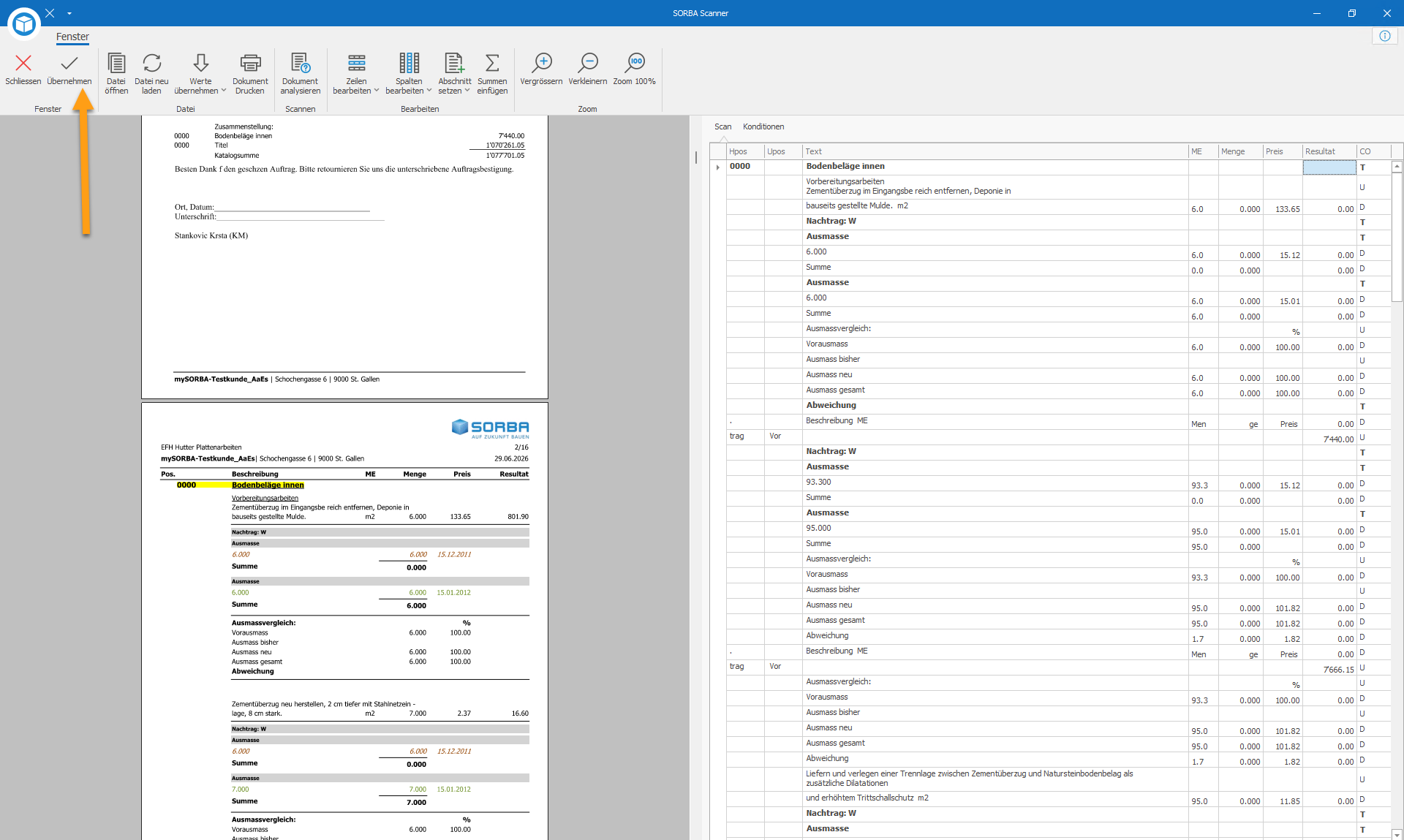The image size is (1404, 840).
Task: Click the grid vertical scrollbar thumb
Action: tap(1397, 237)
